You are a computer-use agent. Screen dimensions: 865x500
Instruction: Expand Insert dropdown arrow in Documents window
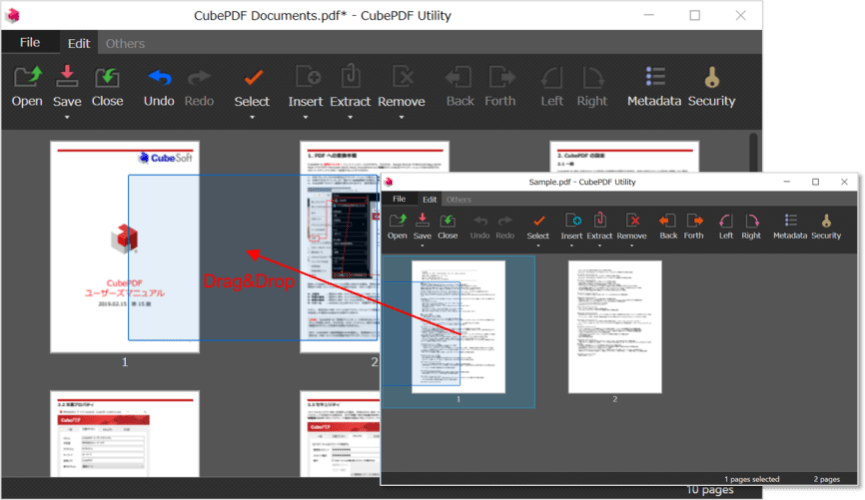tap(306, 117)
